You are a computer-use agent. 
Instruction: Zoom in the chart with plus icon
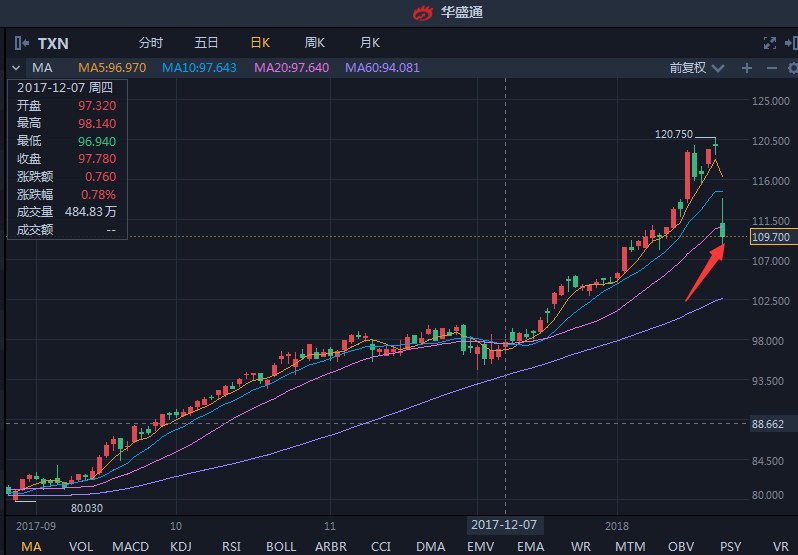746,68
